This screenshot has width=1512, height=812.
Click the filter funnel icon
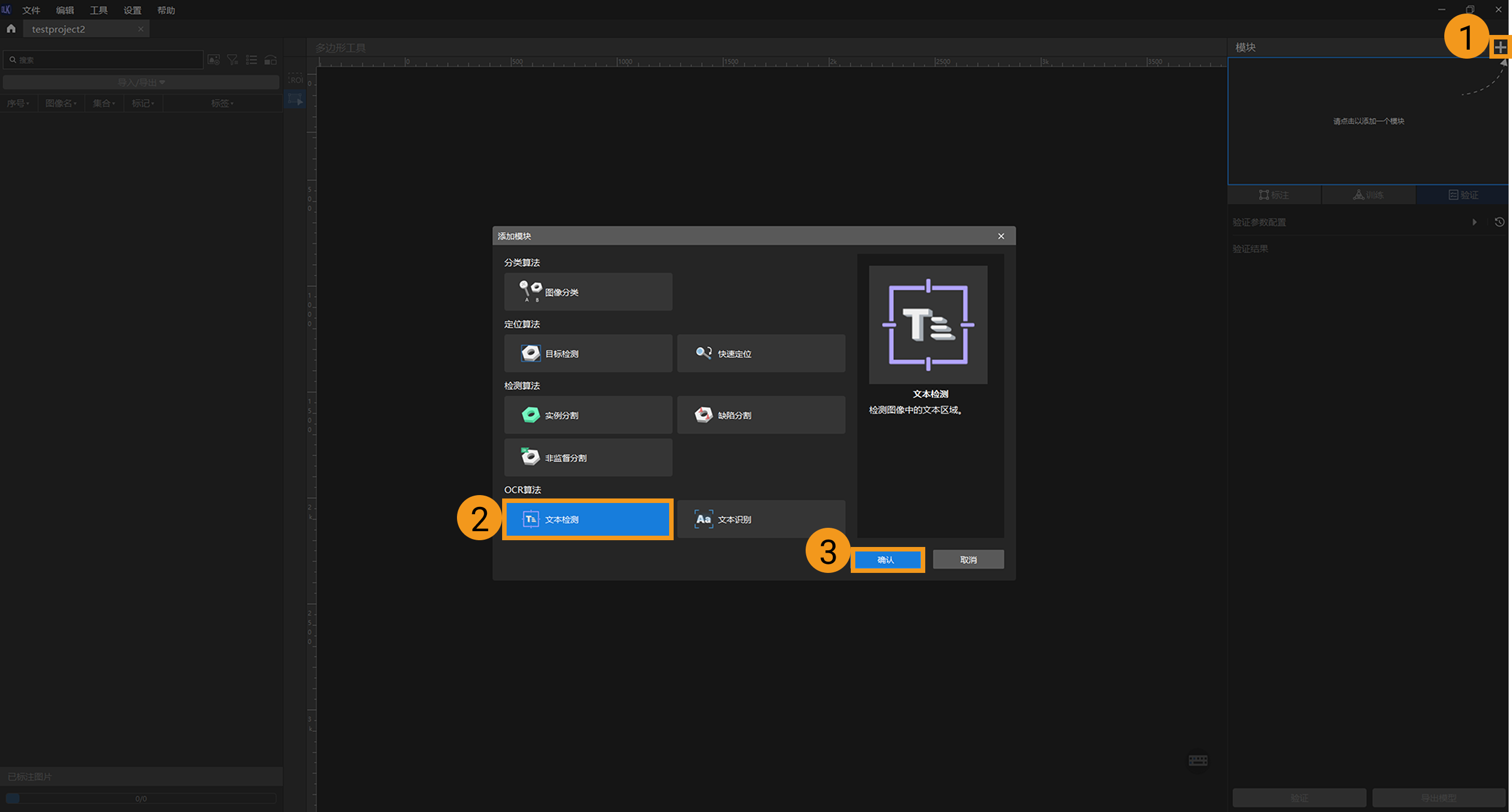tap(232, 60)
